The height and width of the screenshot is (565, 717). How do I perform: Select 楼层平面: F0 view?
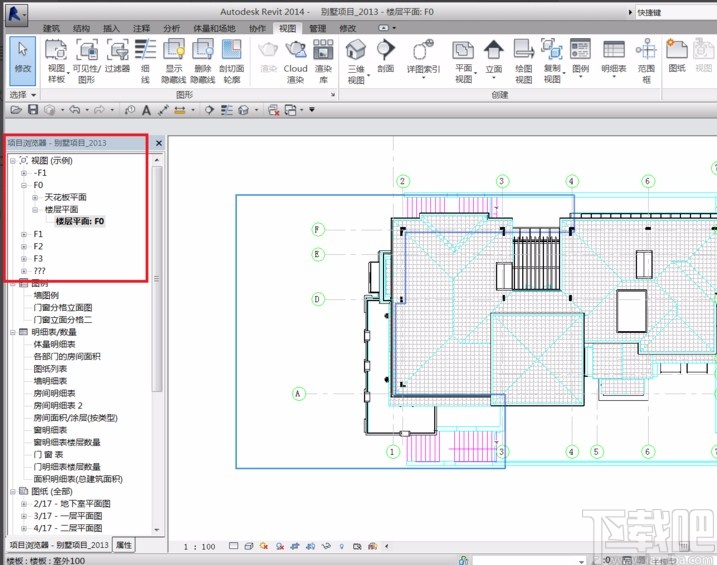(80, 222)
